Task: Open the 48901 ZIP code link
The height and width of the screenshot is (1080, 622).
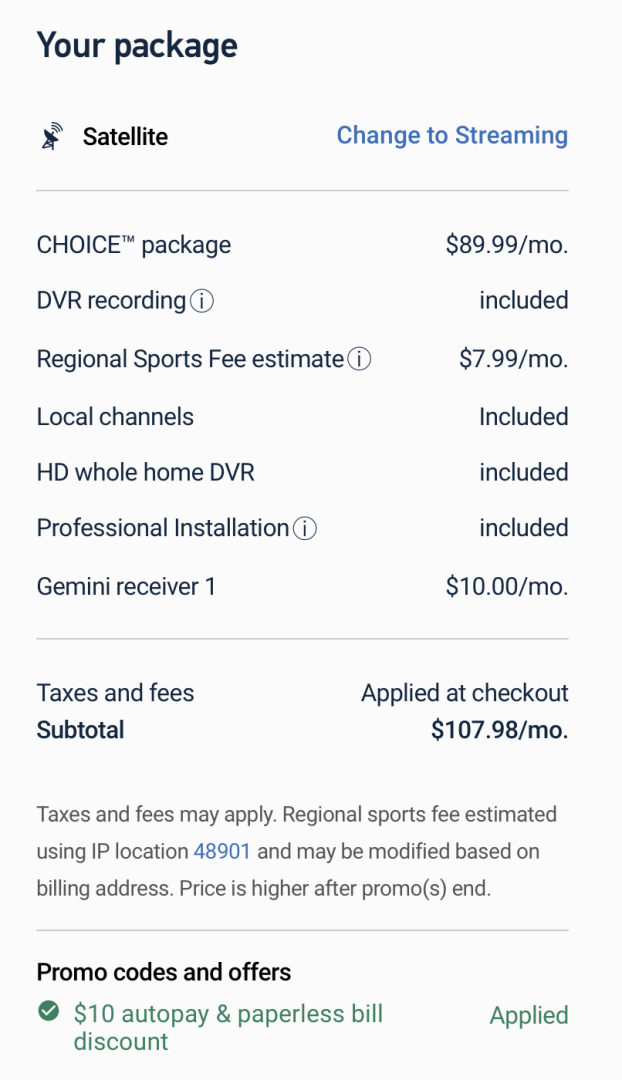Action: [222, 852]
